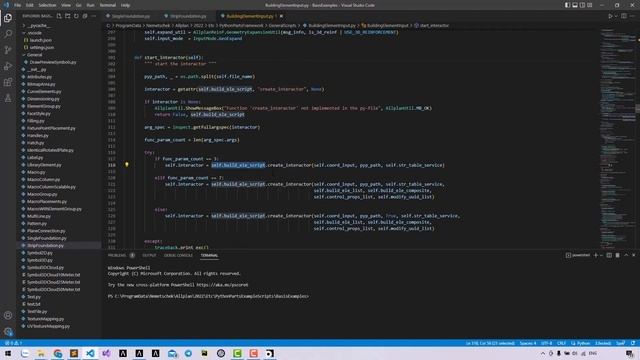Open the Source Control view
Image resolution: width=640 pixels, height=360 pixels.
8,50
